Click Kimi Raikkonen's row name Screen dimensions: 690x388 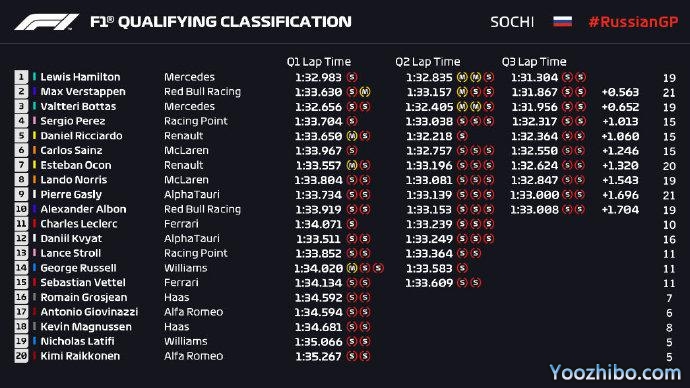point(80,356)
